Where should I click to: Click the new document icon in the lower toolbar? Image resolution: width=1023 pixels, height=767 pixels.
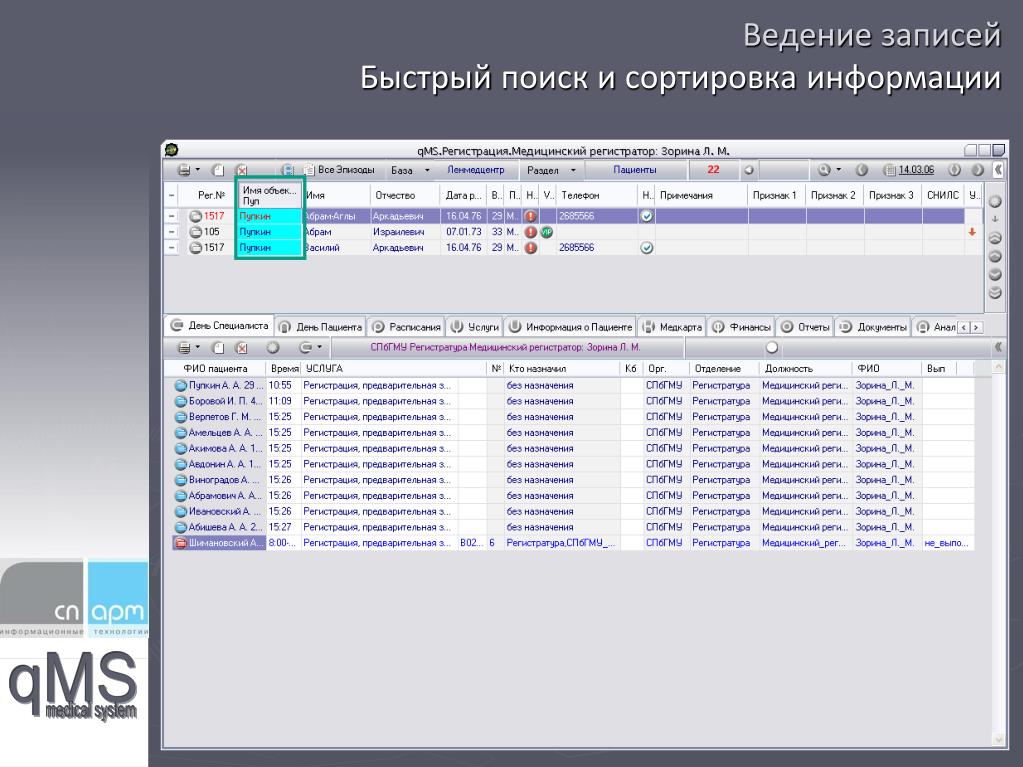click(218, 348)
